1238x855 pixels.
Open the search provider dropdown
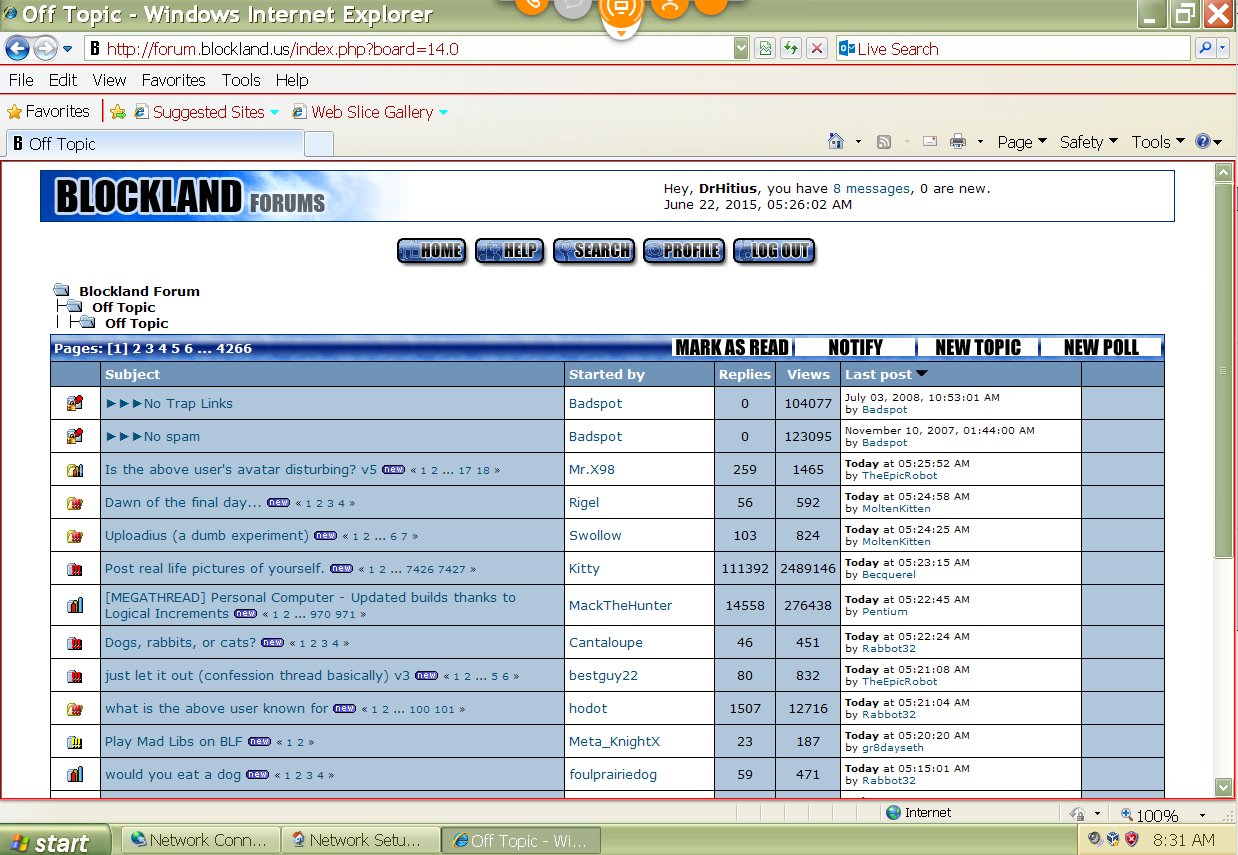(1224, 48)
